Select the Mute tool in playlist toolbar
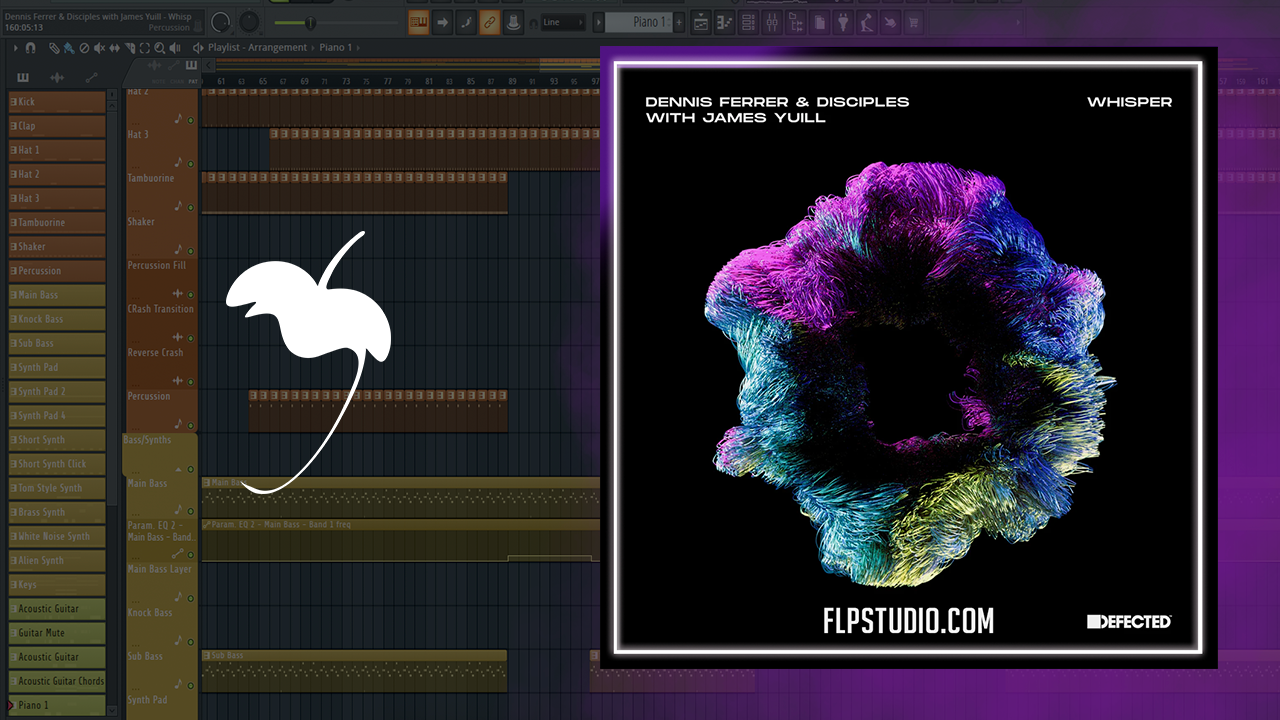The image size is (1280, 720). [x=99, y=47]
